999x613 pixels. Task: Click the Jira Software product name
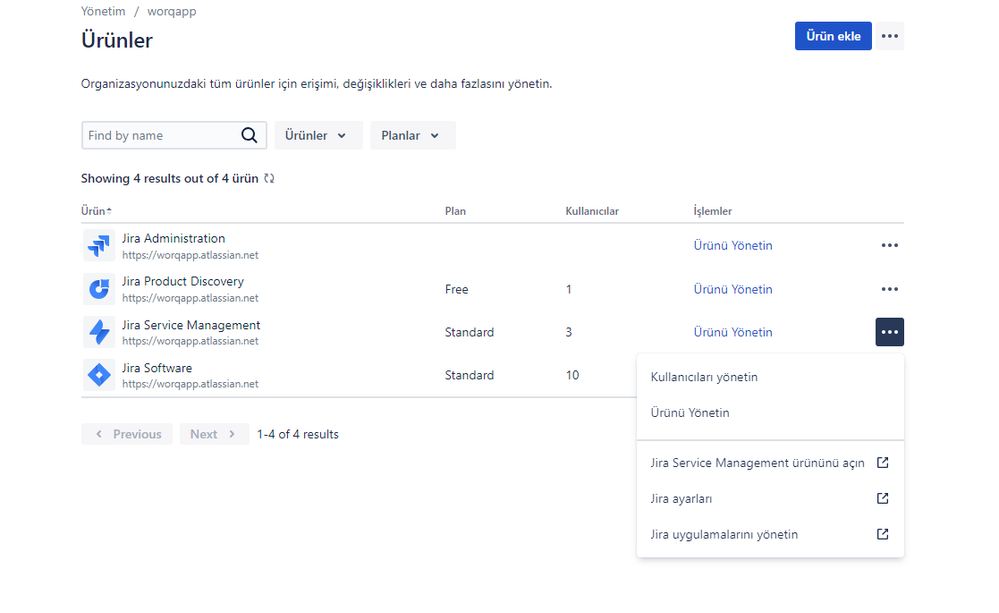[x=157, y=368]
